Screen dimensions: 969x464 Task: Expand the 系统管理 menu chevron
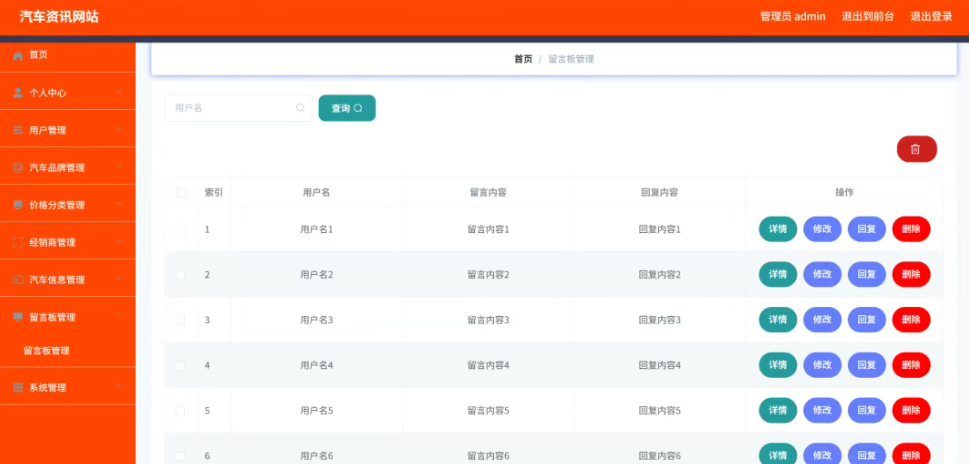[119, 386]
